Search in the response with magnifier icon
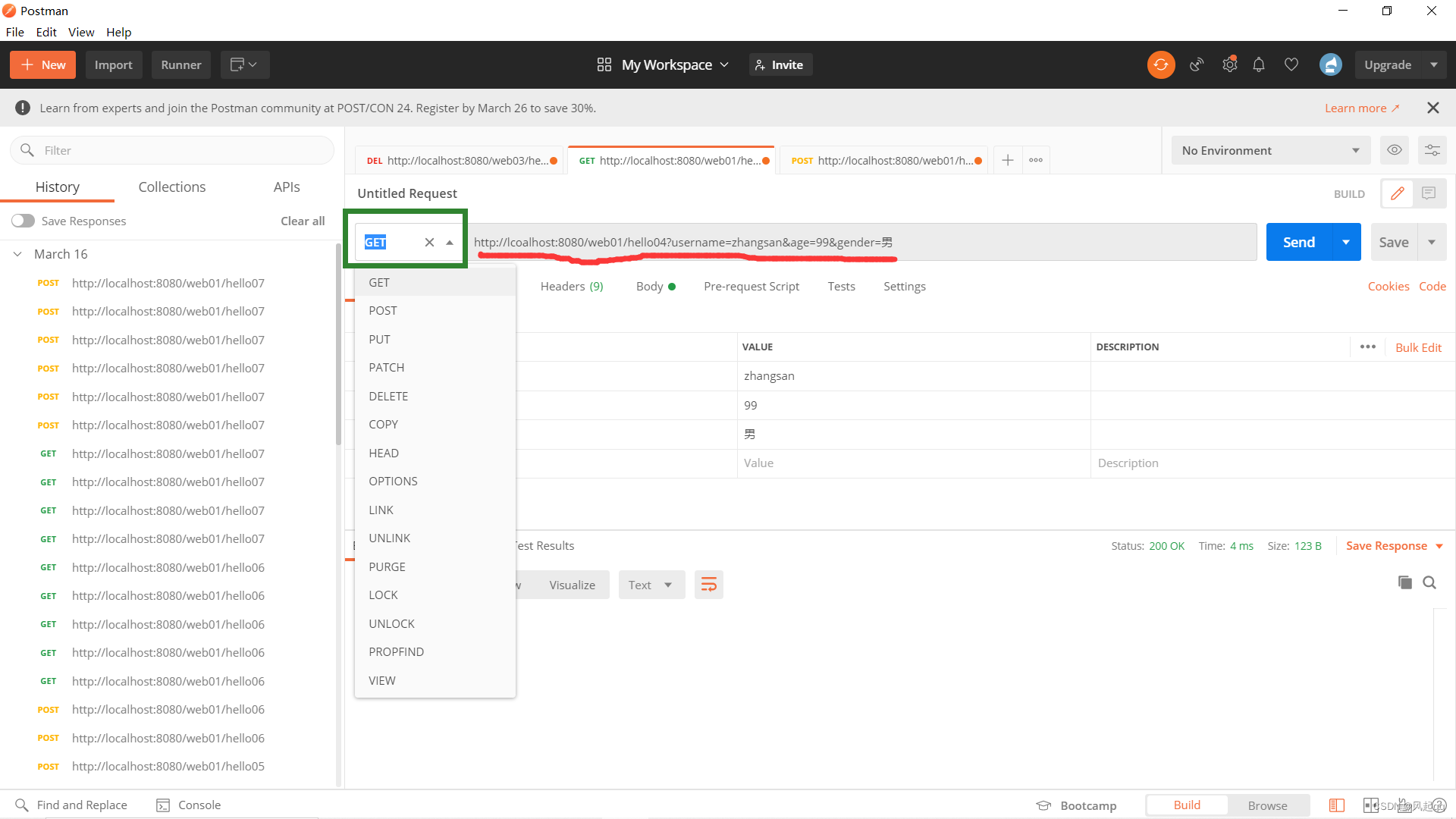 pos(1429,582)
